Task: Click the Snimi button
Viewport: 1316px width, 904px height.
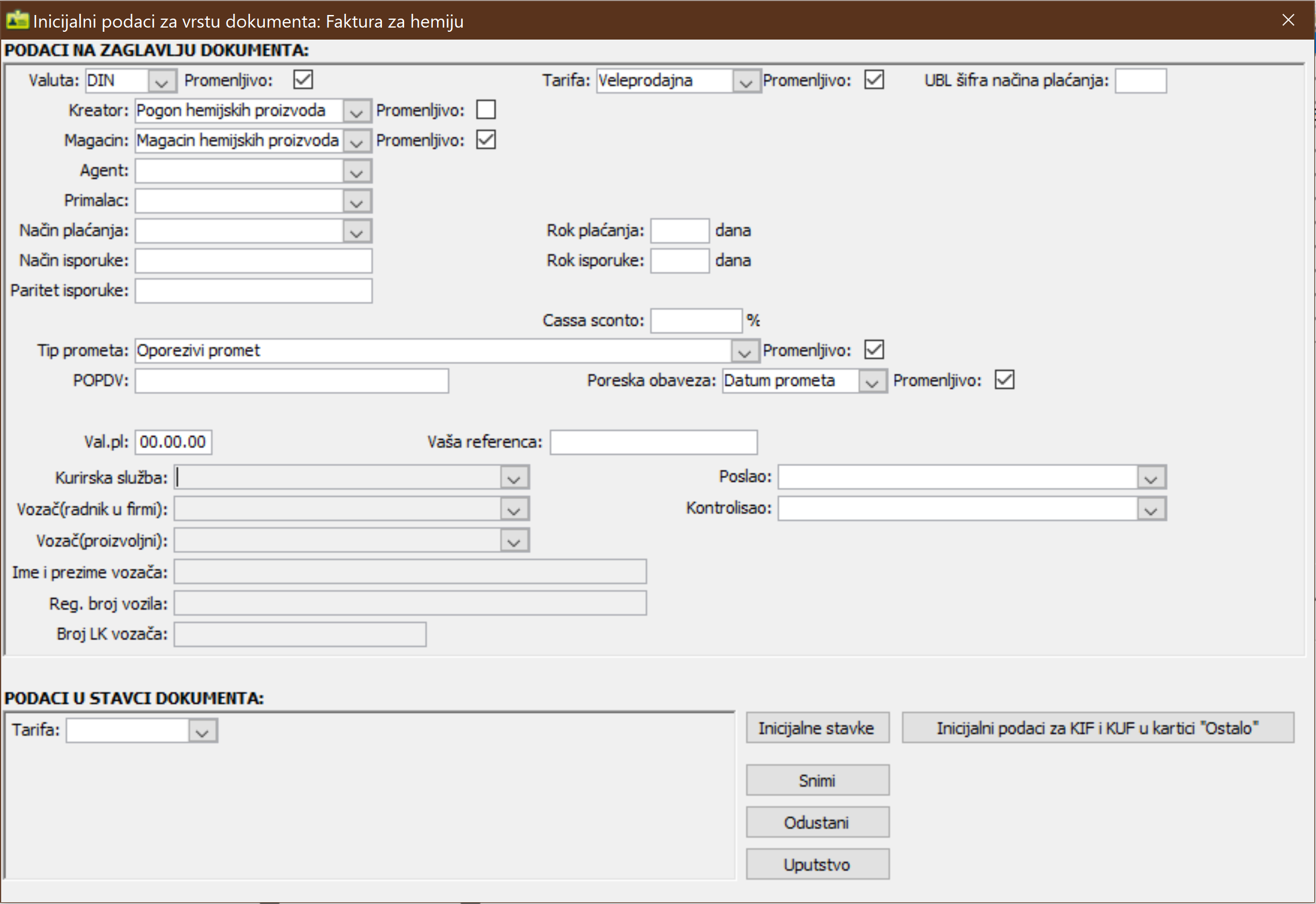Action: [817, 780]
